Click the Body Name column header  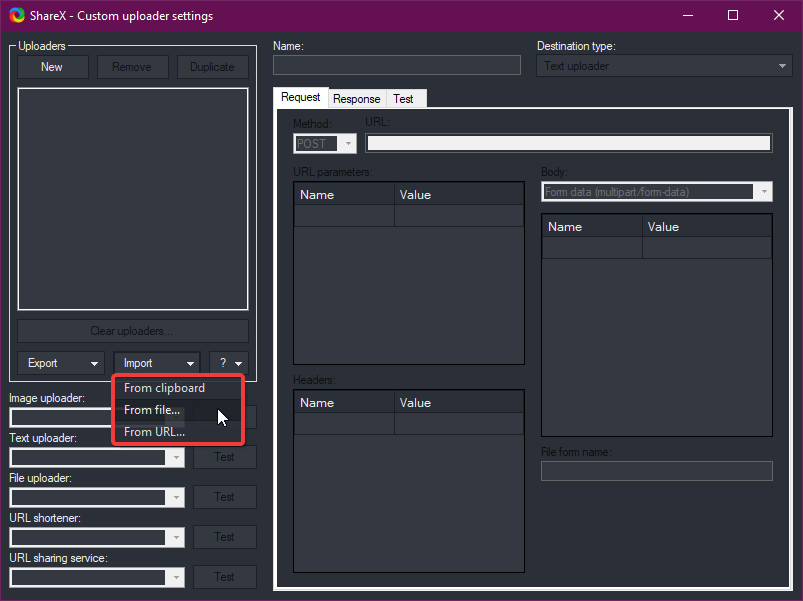click(x=592, y=226)
